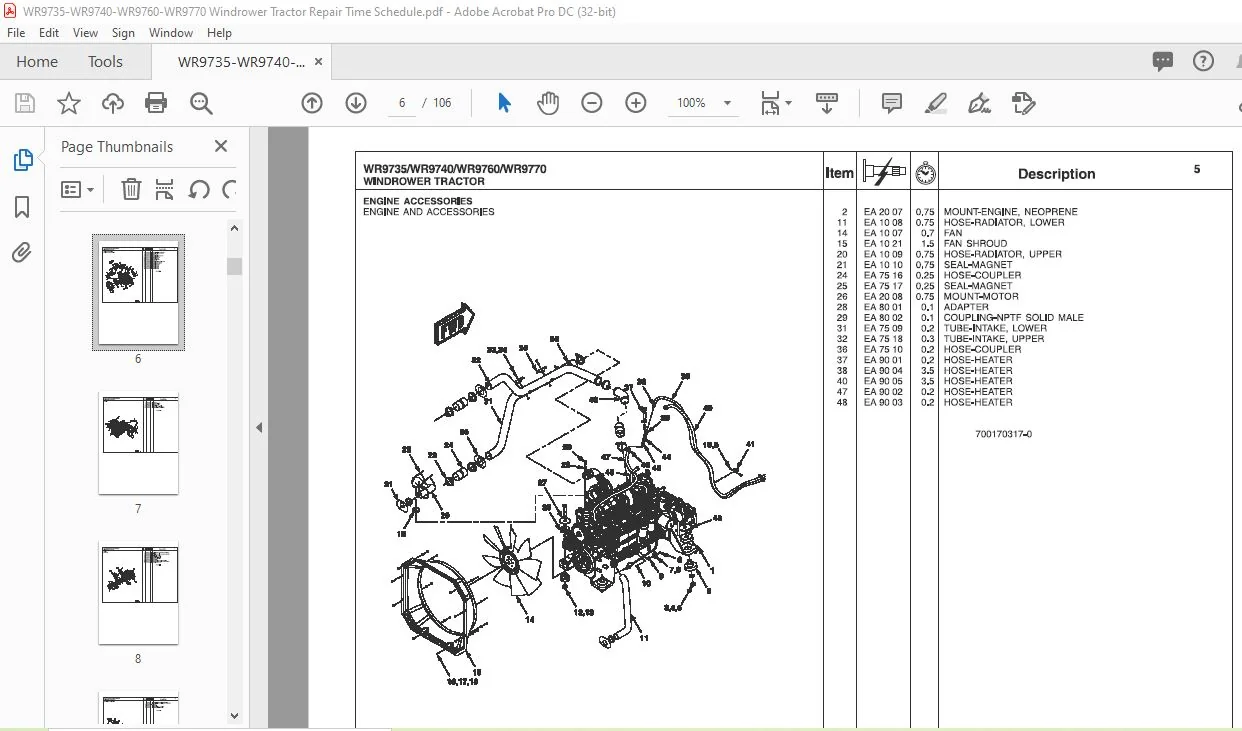1242x731 pixels.
Task: Close the Page Thumbnails panel
Action: coord(221,147)
